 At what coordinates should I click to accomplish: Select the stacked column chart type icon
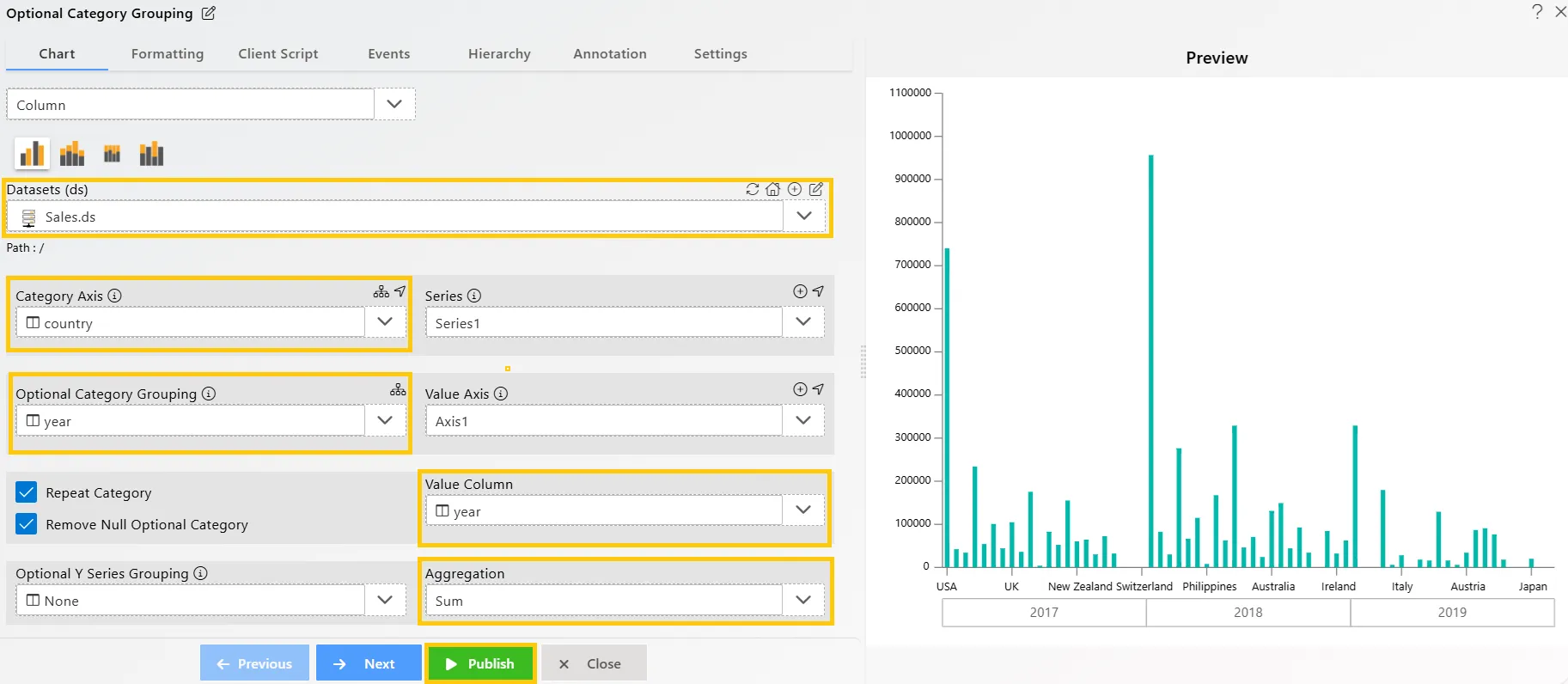(72, 154)
